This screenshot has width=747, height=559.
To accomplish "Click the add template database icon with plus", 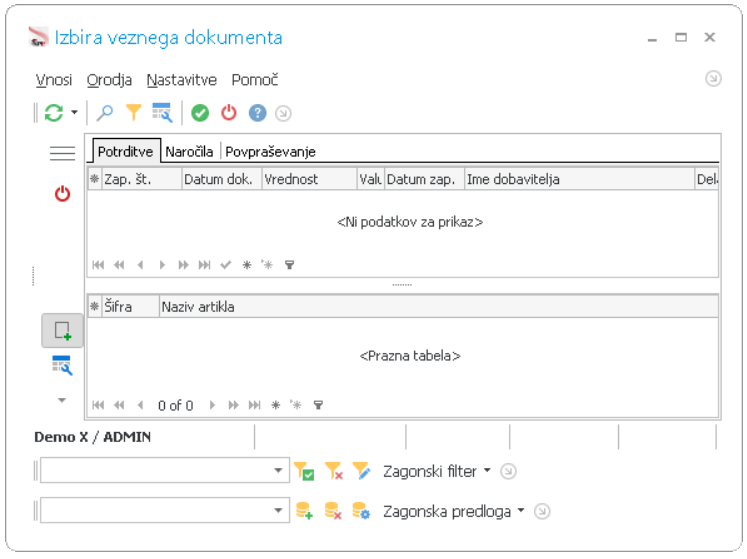I will click(304, 511).
